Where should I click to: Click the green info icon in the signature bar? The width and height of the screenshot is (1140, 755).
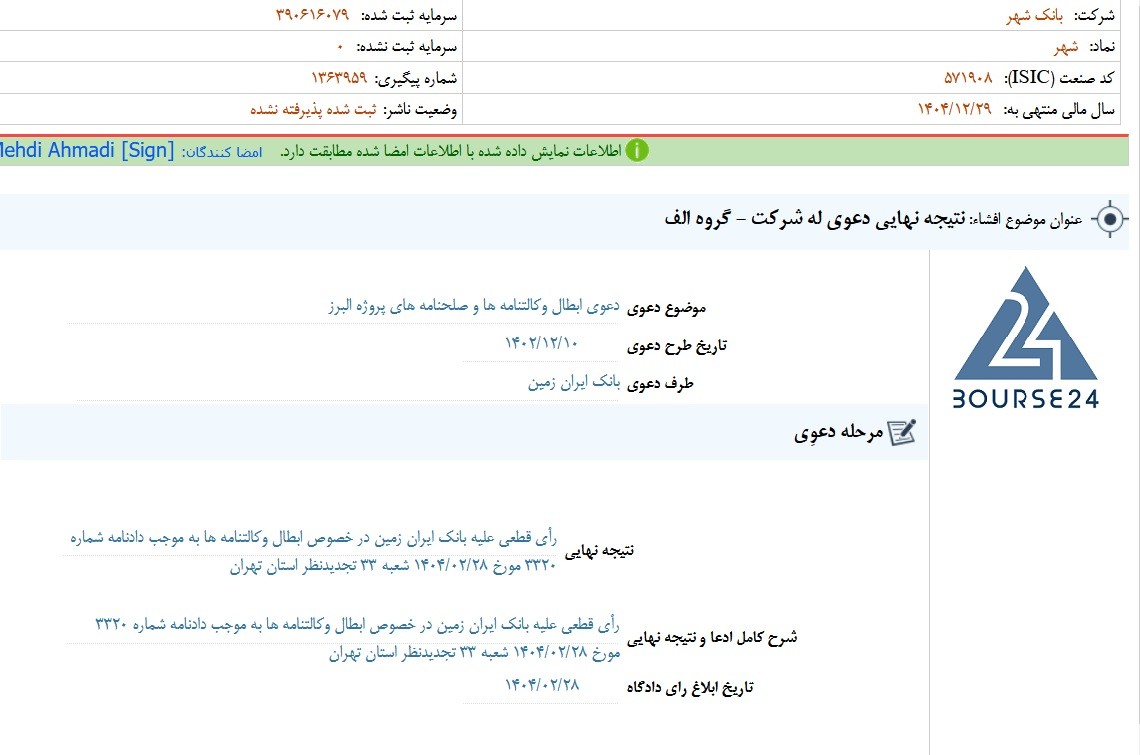637,151
